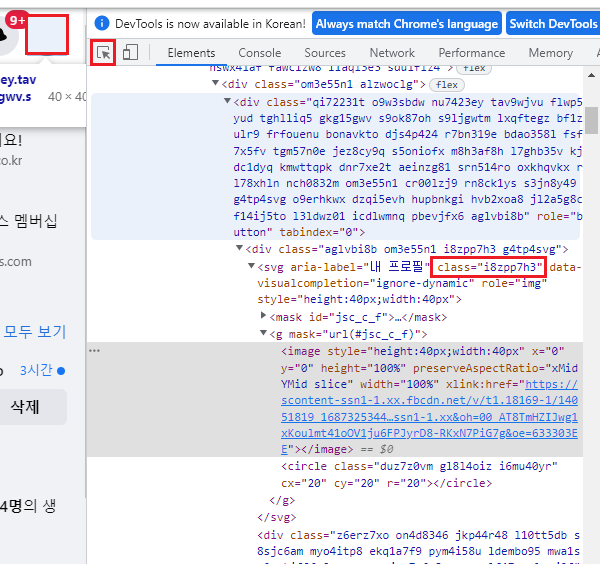Collapse the svg aria-label node

click(x=251, y=266)
